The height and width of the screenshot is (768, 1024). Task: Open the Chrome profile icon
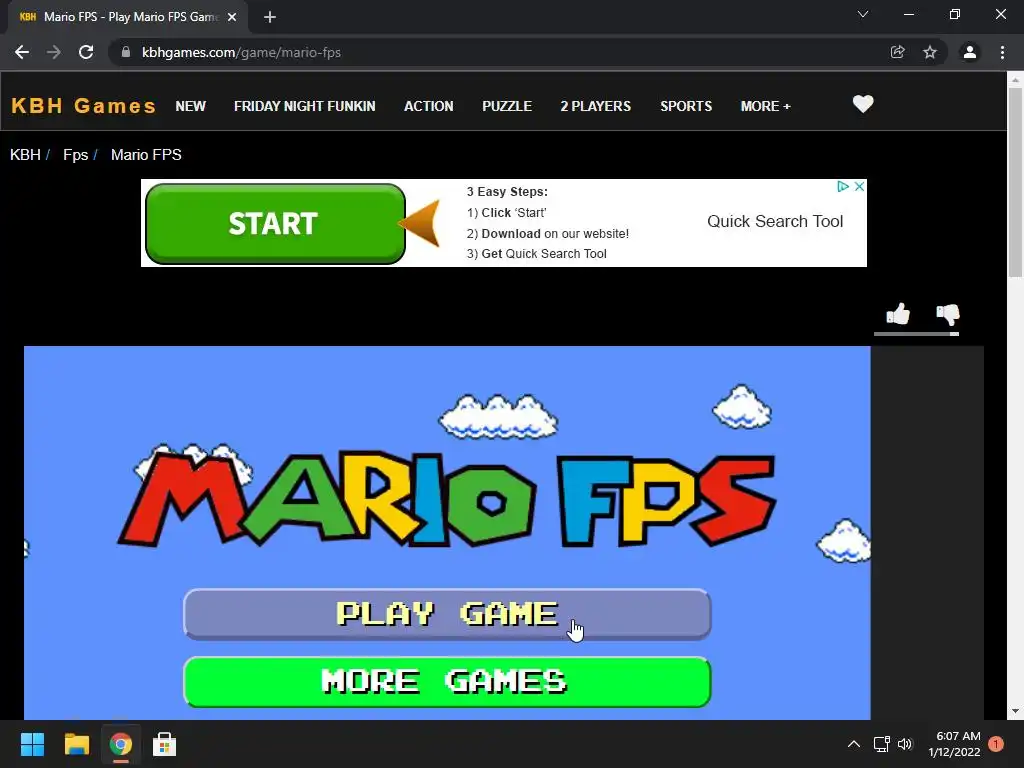click(970, 52)
